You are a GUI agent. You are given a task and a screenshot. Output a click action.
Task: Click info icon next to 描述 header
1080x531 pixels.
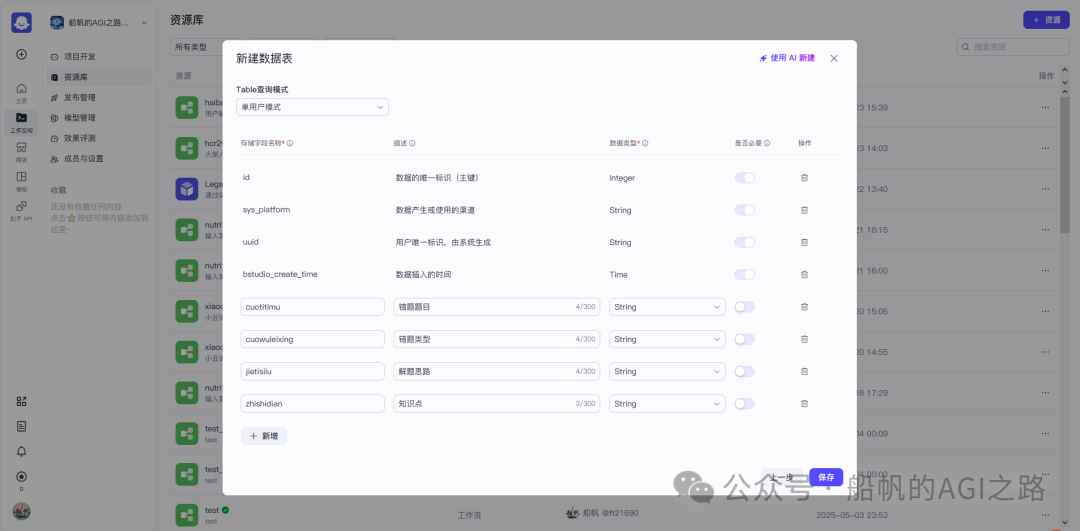(x=412, y=143)
